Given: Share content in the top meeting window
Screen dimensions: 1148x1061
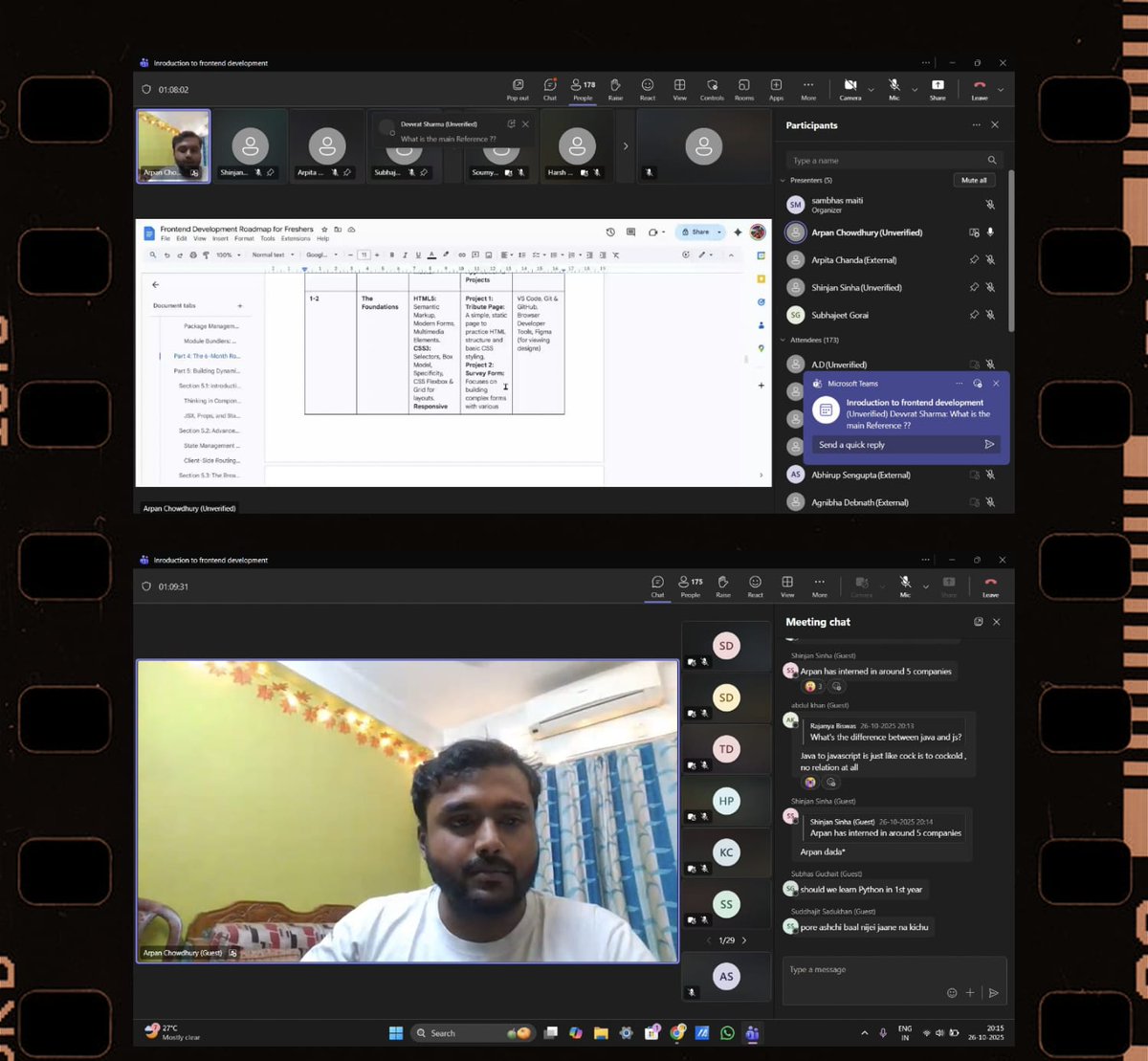Looking at the screenshot, I should (x=938, y=89).
